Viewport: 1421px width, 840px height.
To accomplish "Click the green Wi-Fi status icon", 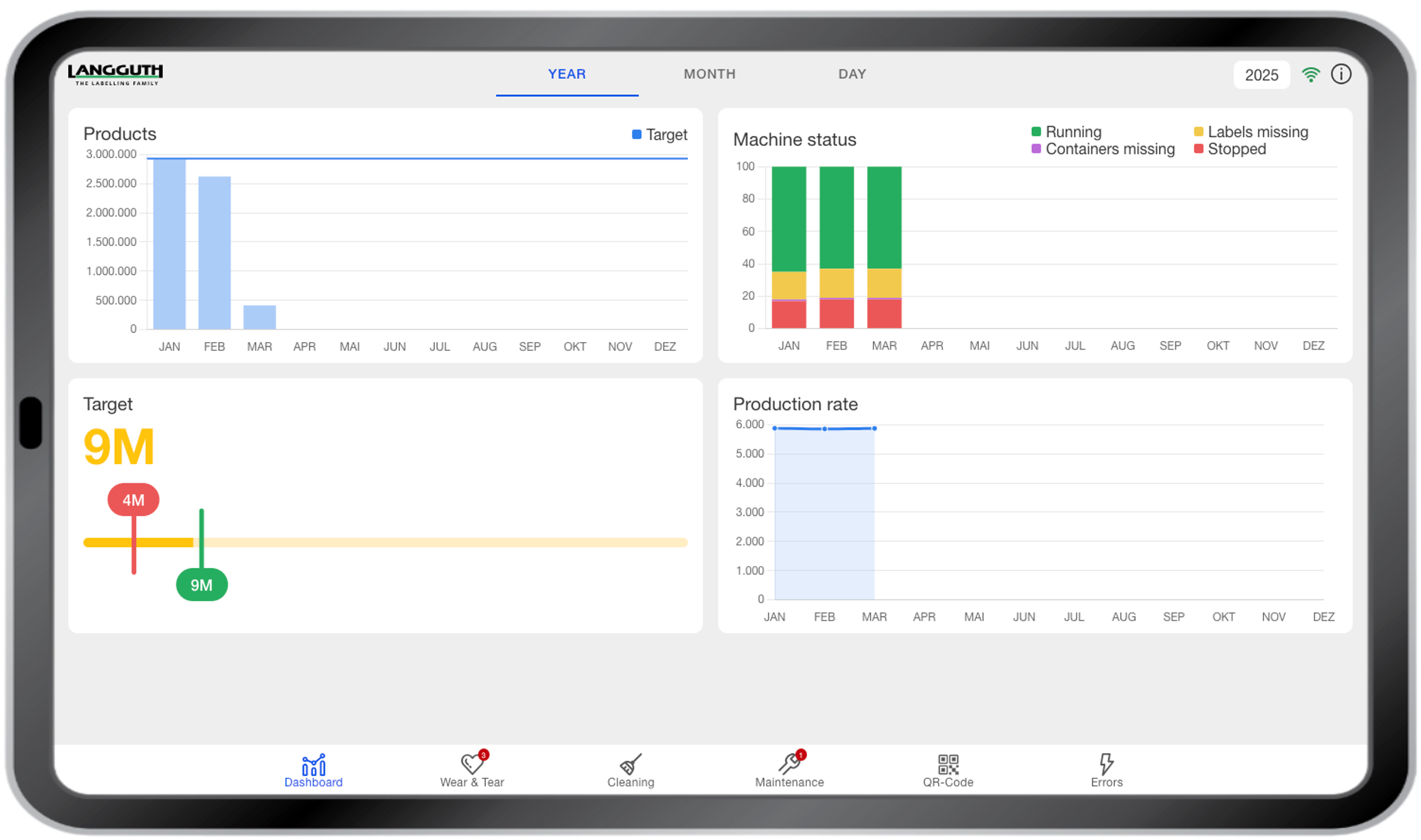I will click(1310, 75).
